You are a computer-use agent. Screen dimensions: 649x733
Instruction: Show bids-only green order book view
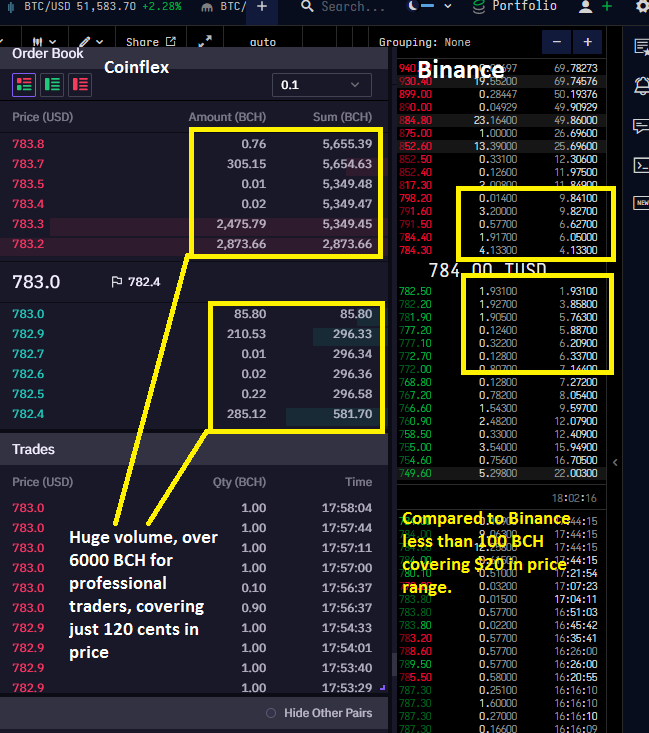tap(52, 85)
